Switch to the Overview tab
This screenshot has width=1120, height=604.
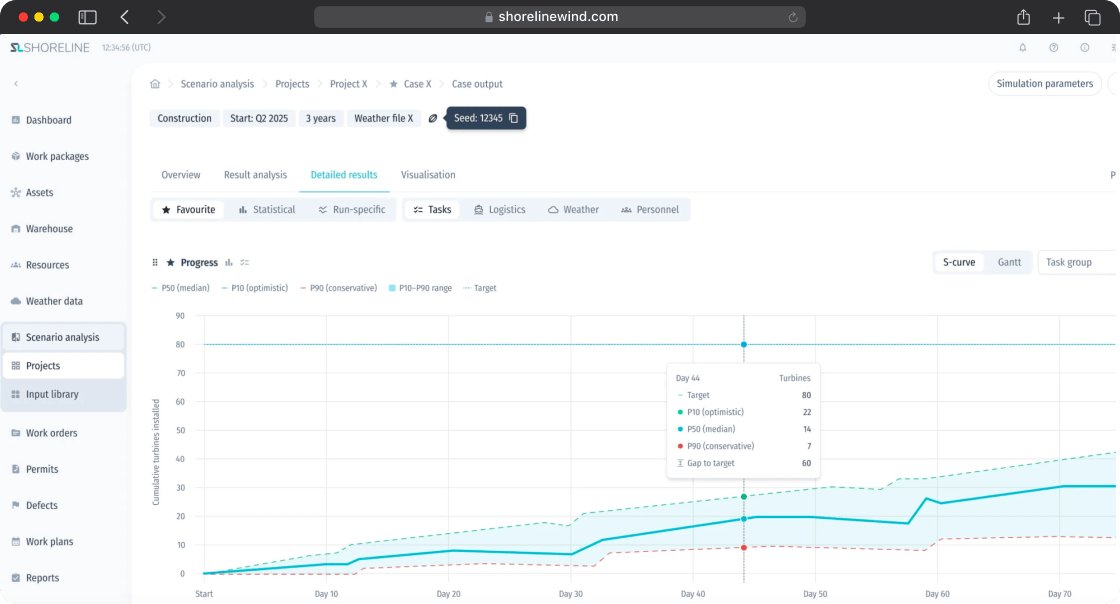181,175
